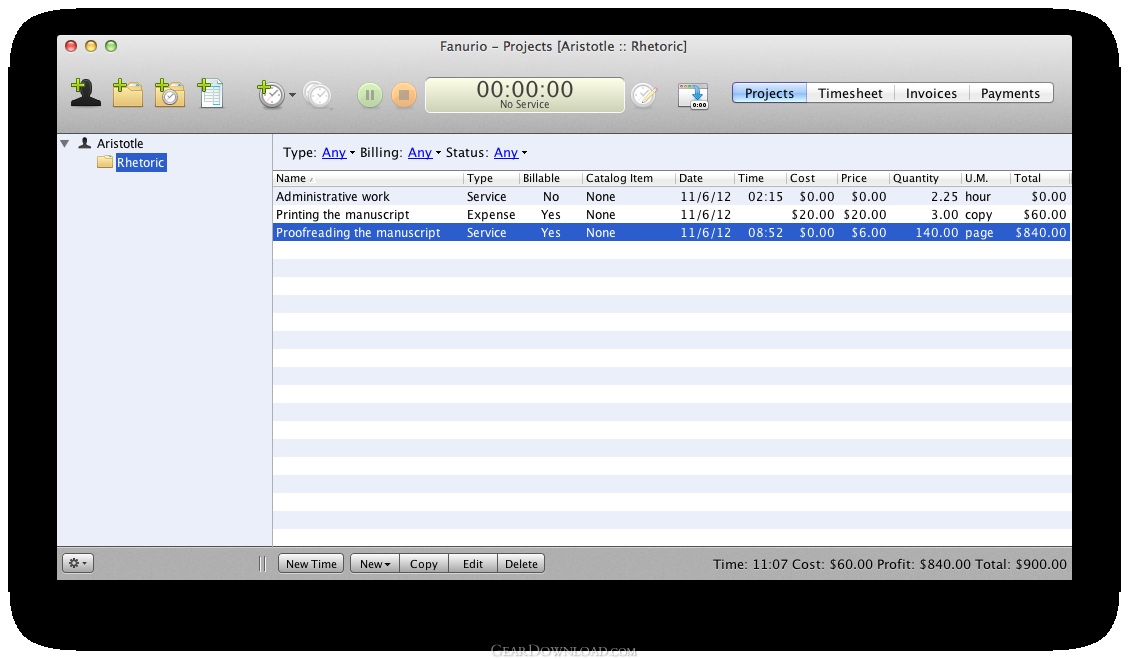Open the arrow next to the new timer icon

click(292, 95)
